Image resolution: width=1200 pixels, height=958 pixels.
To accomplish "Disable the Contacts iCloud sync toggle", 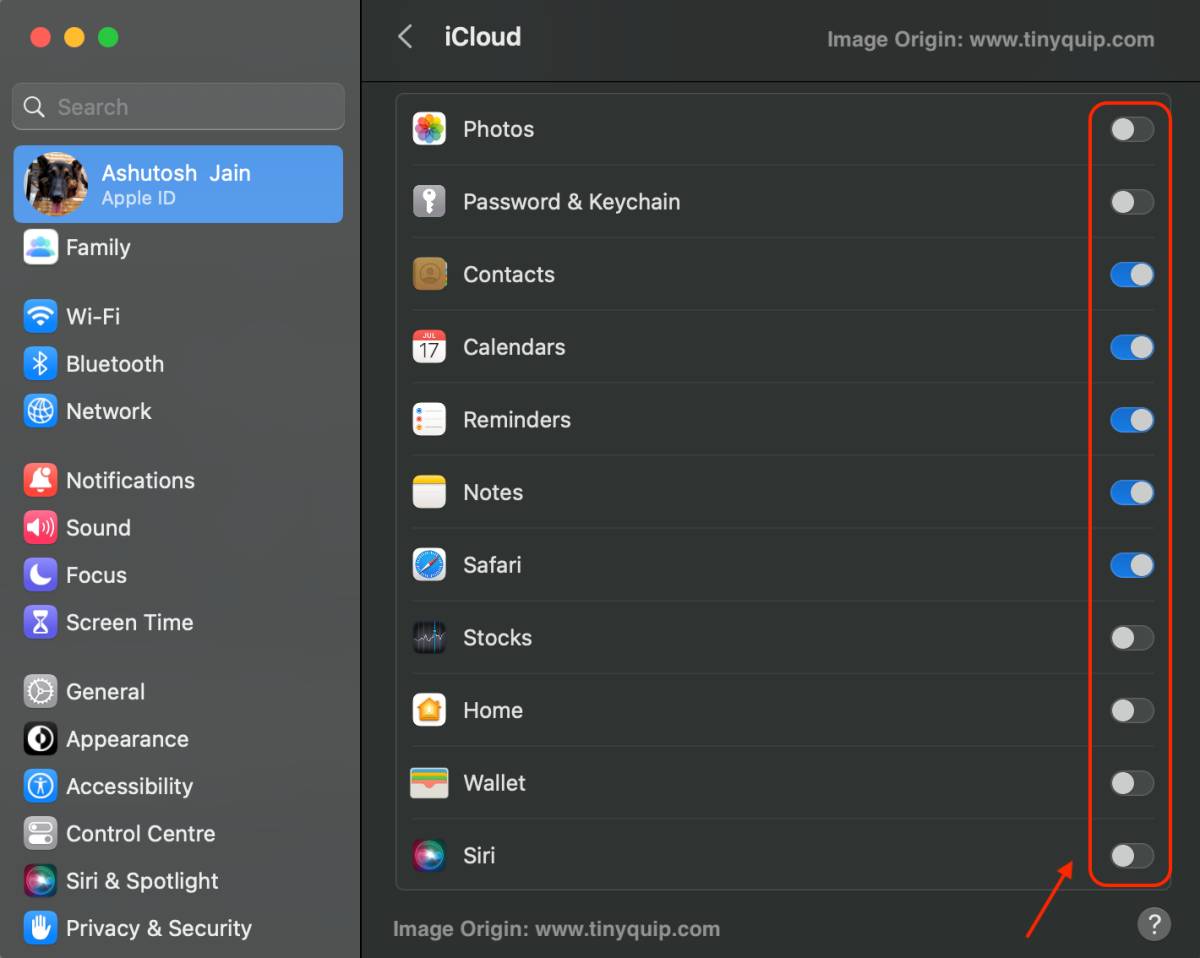I will 1131,275.
